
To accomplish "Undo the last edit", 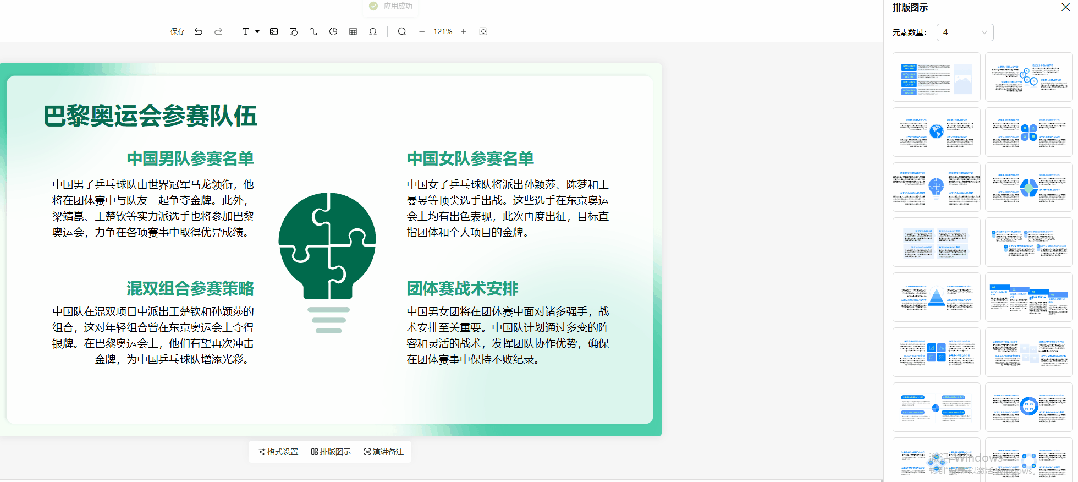I will [198, 31].
